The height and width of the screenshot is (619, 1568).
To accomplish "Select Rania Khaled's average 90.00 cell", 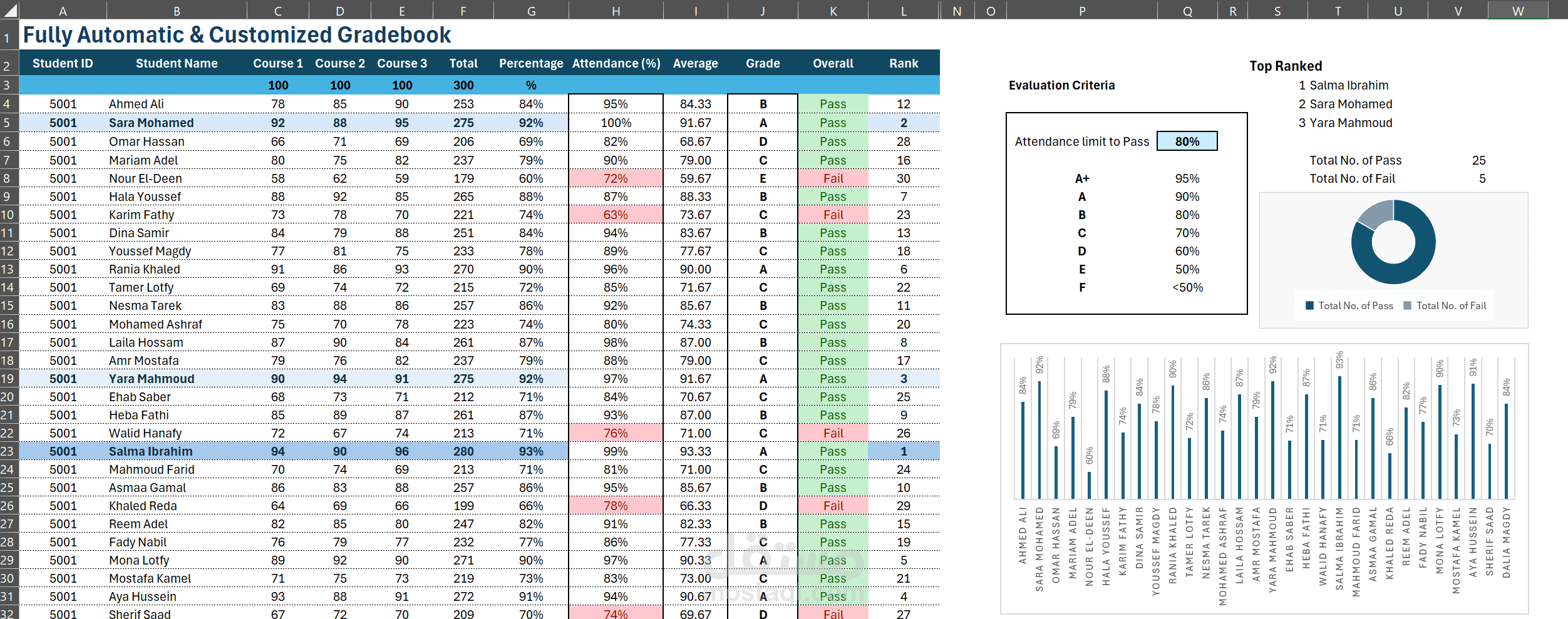I will tap(695, 269).
